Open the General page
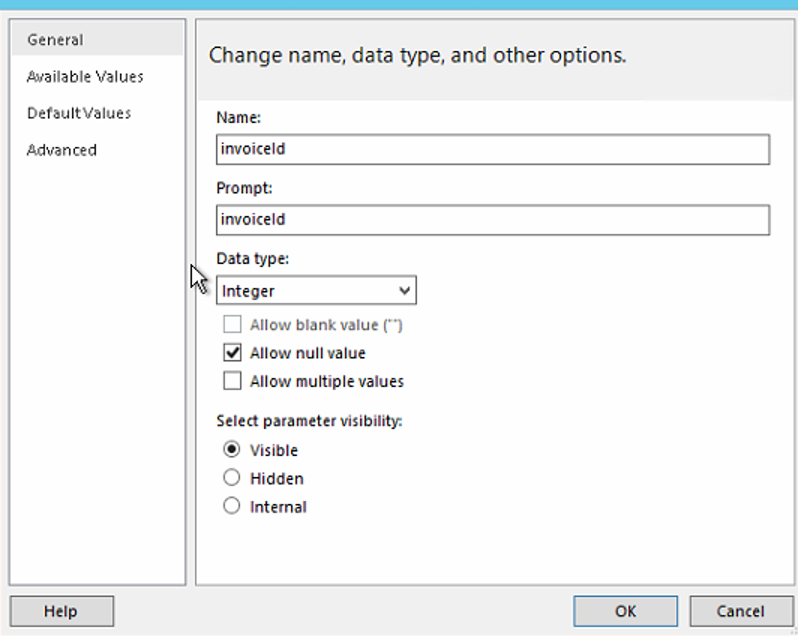The image size is (798, 636). pyautogui.click(x=55, y=40)
